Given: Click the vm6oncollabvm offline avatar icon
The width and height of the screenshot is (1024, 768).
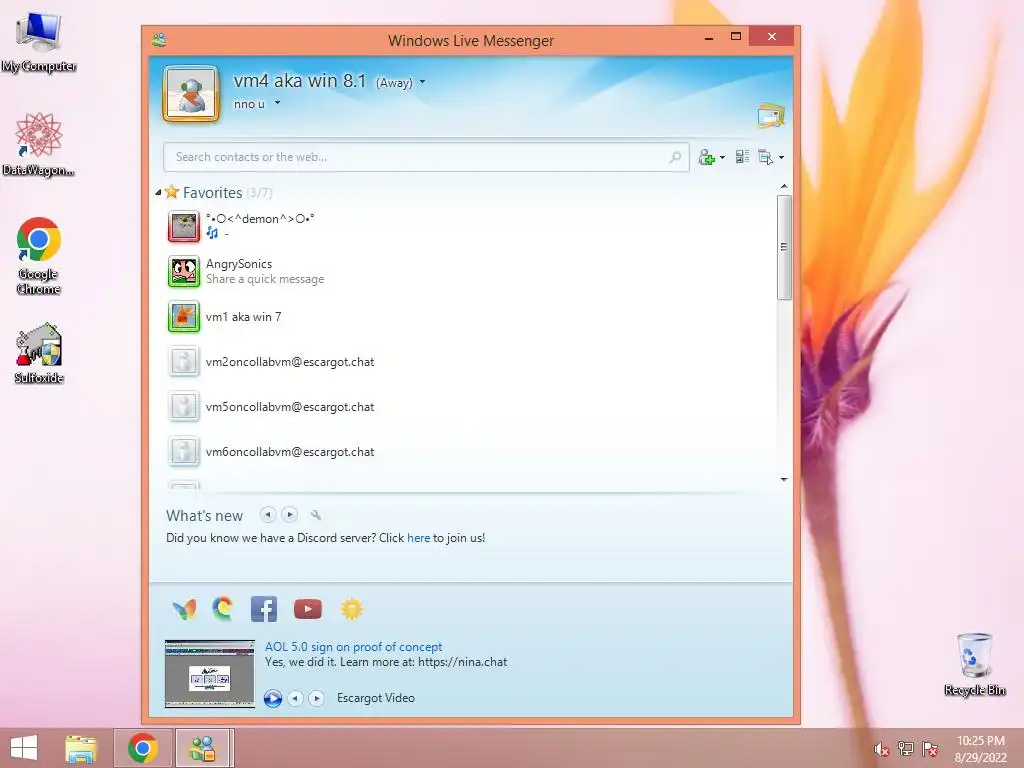Looking at the screenshot, I should [184, 452].
